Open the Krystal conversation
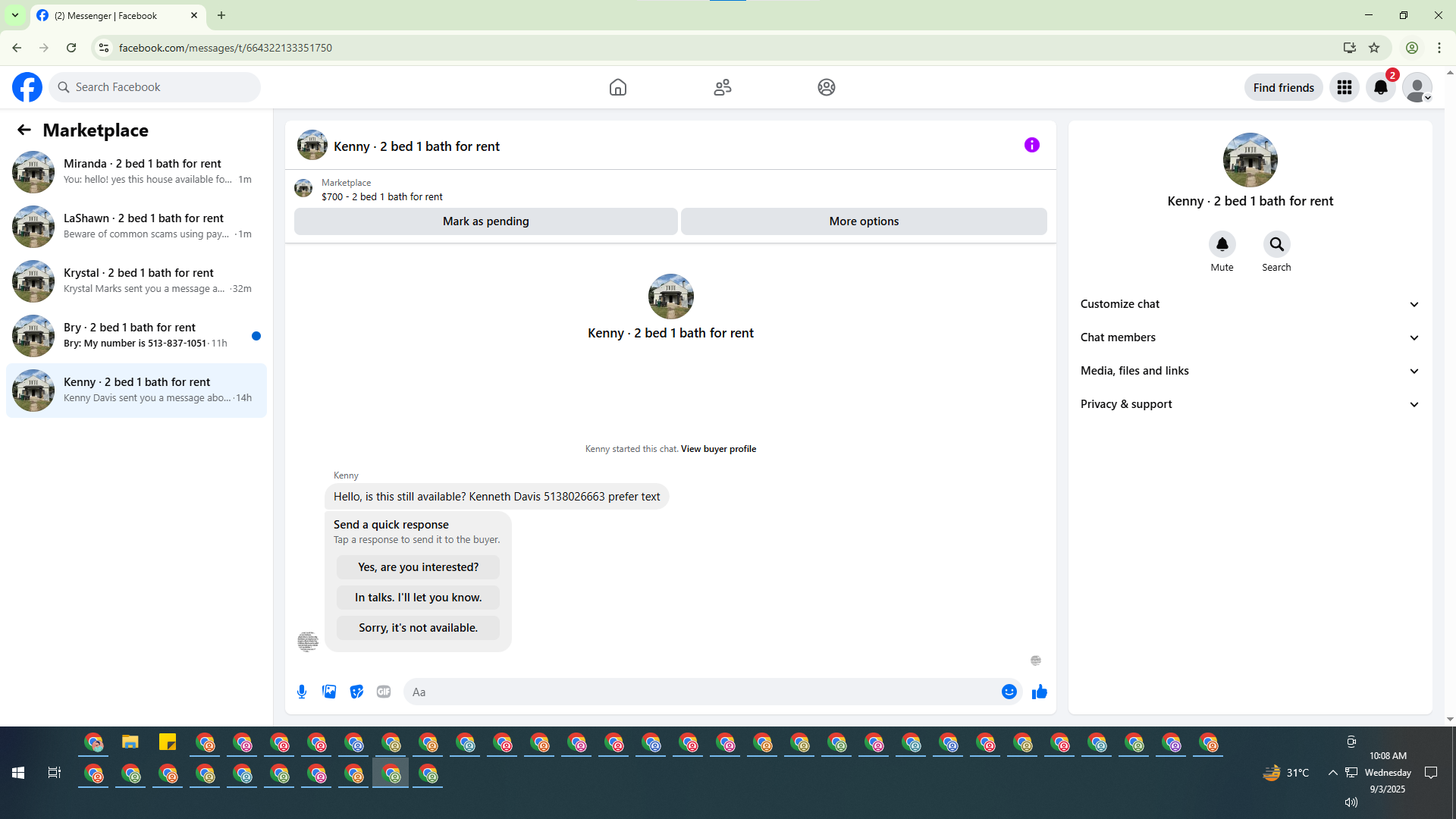This screenshot has height=819, width=1456. pos(136,281)
